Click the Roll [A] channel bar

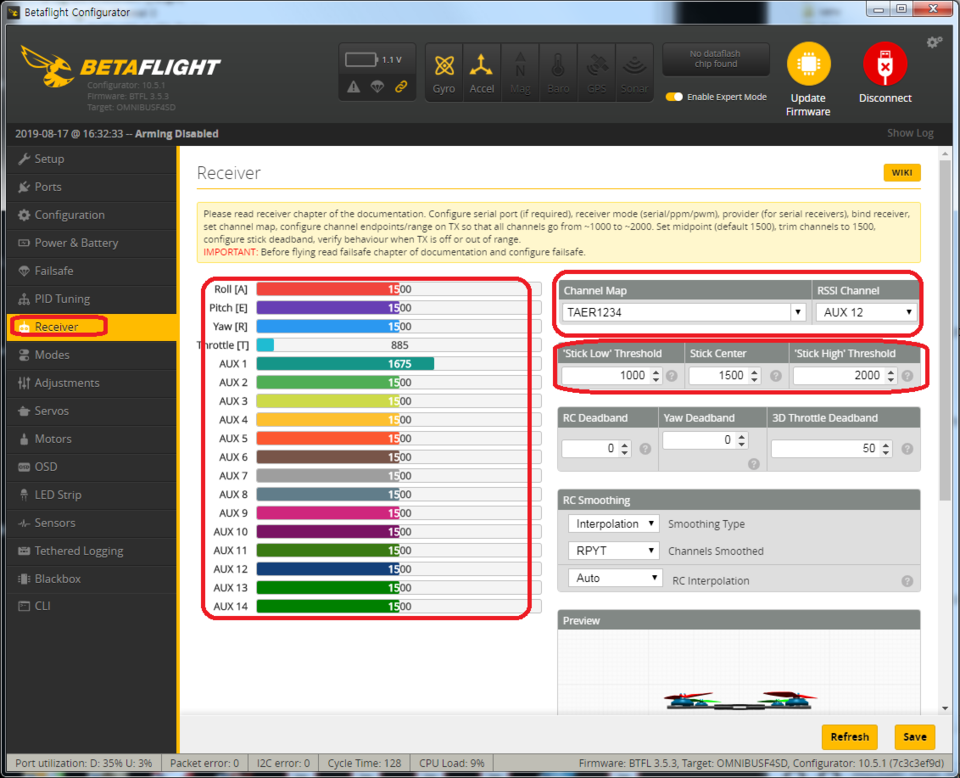399,289
